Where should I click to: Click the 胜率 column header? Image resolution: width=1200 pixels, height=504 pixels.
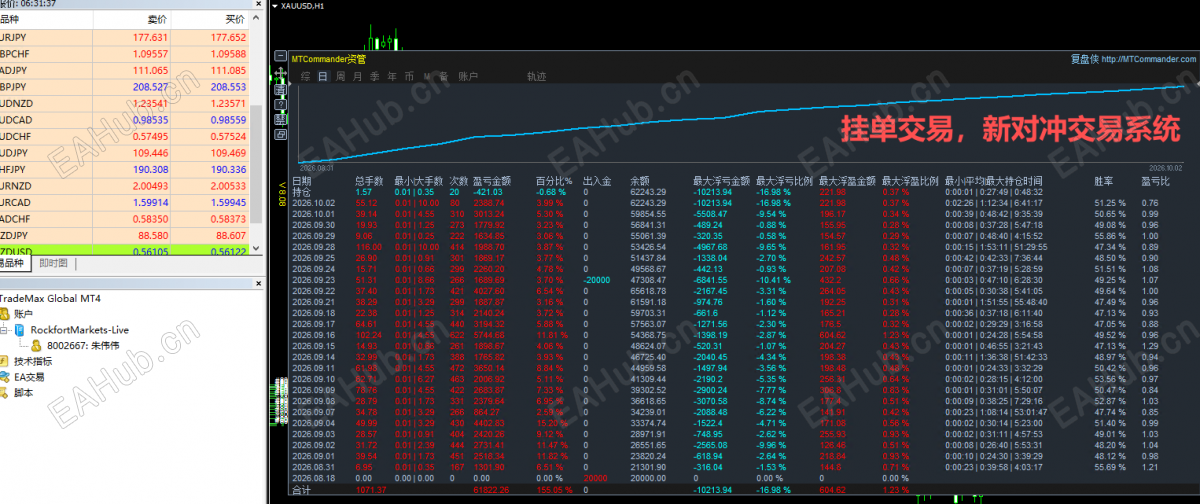click(1104, 181)
